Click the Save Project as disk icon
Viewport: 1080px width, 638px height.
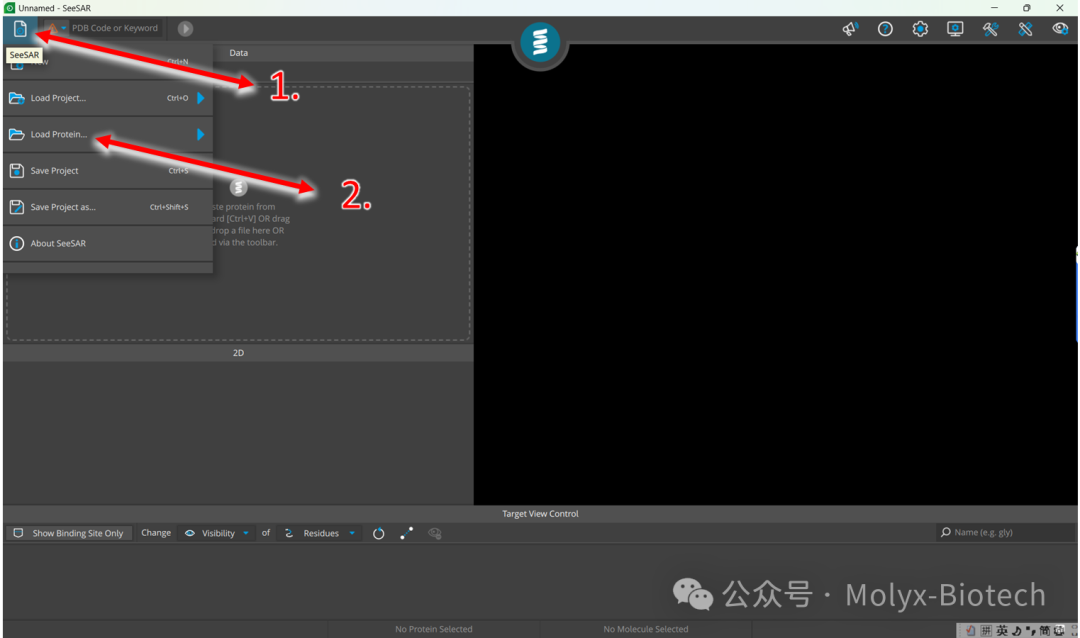tap(17, 207)
